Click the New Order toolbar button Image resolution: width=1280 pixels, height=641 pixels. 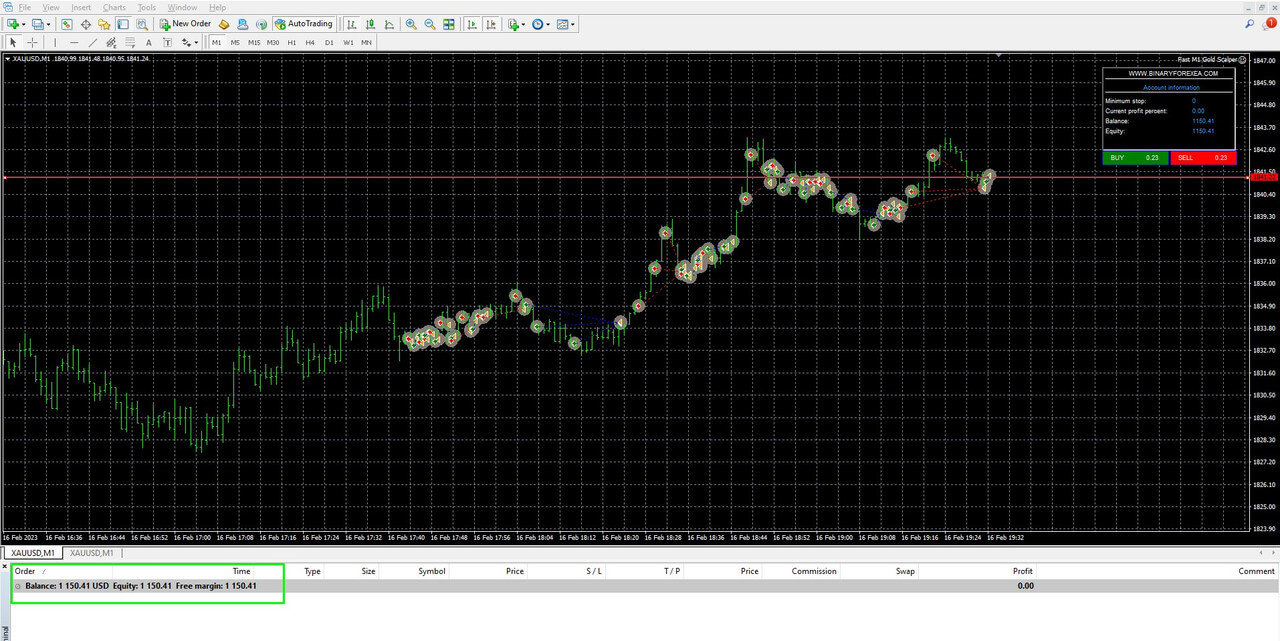click(x=185, y=24)
